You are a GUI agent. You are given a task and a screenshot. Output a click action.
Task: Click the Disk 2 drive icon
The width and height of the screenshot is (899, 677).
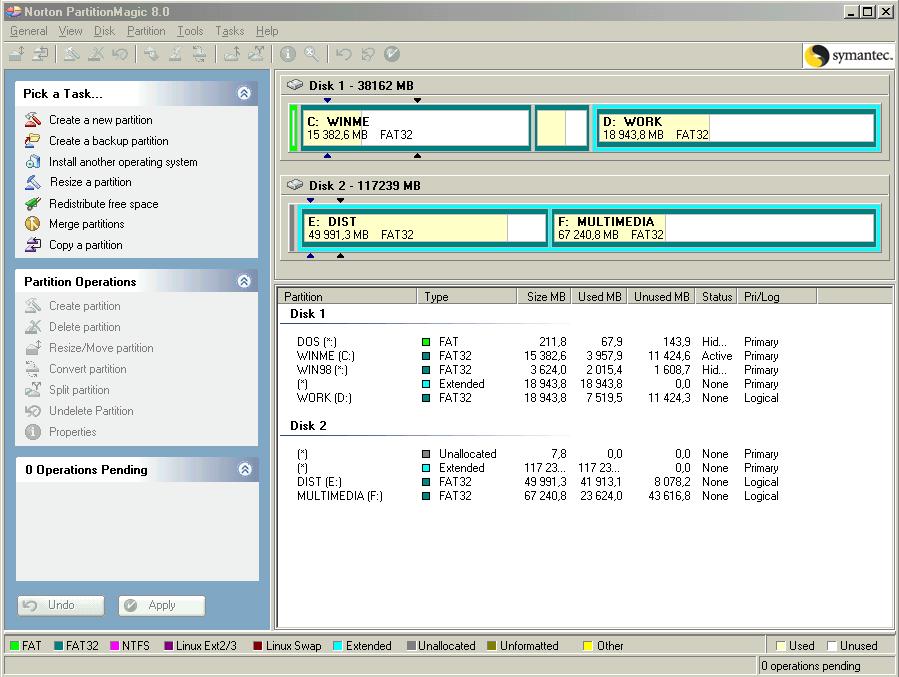tap(295, 185)
